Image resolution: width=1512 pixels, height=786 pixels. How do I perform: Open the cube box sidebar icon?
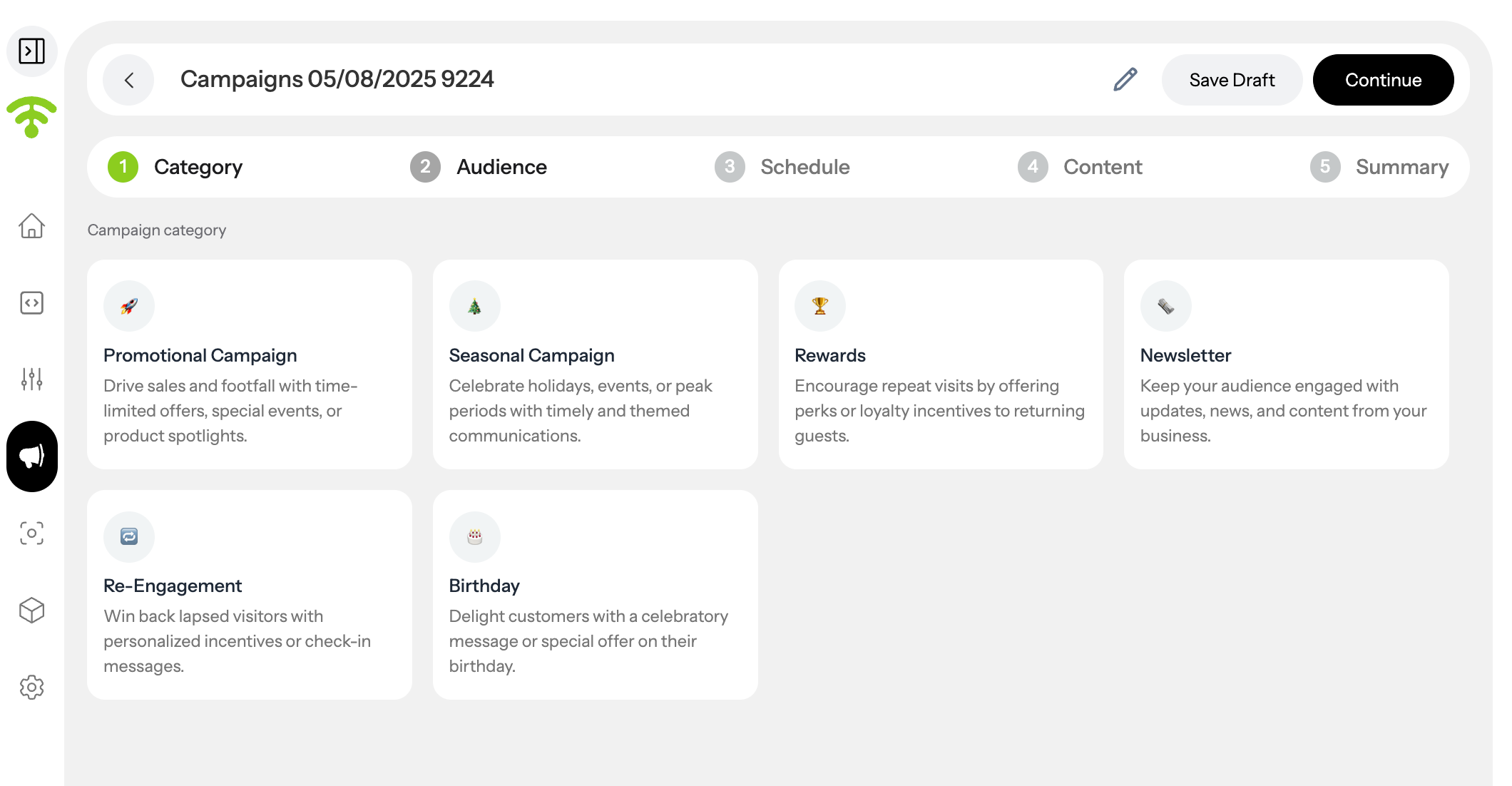click(31, 611)
